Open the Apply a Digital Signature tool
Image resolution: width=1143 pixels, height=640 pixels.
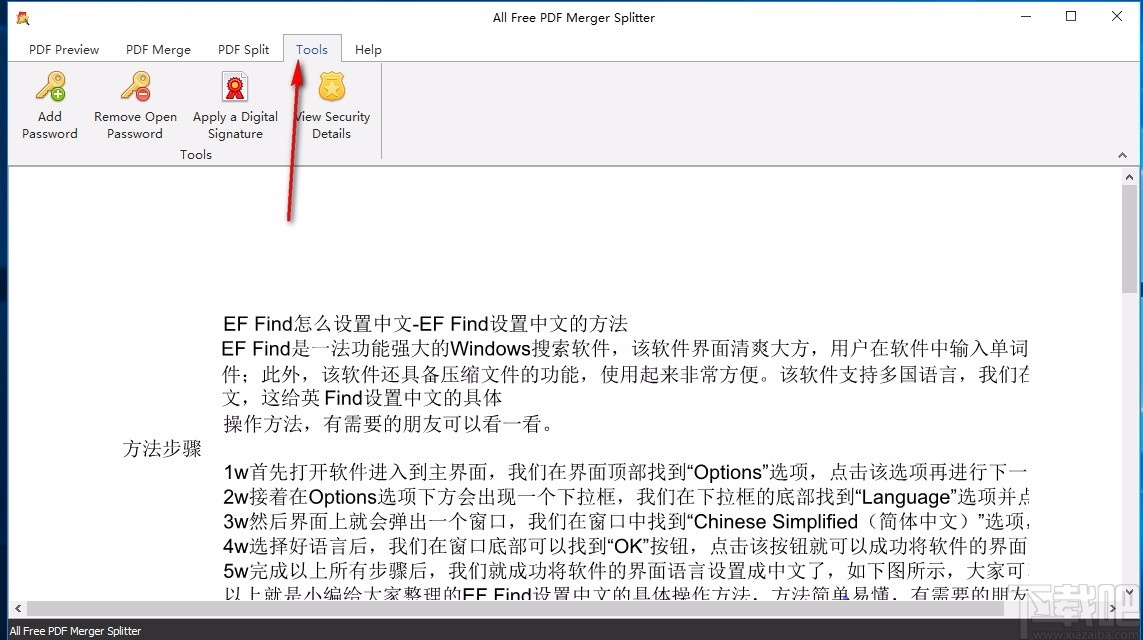point(235,103)
